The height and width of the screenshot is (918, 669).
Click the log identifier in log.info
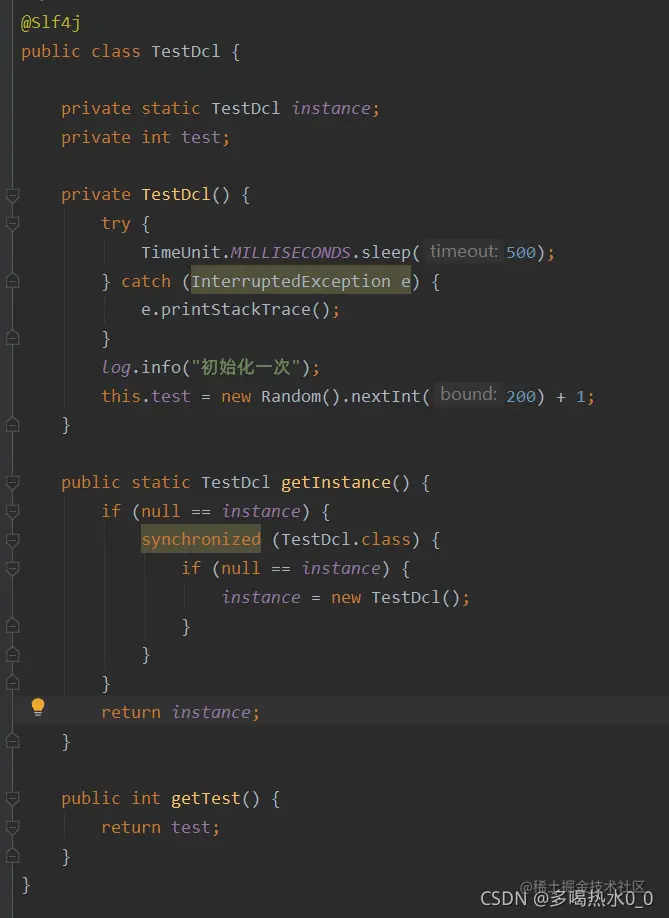point(116,367)
